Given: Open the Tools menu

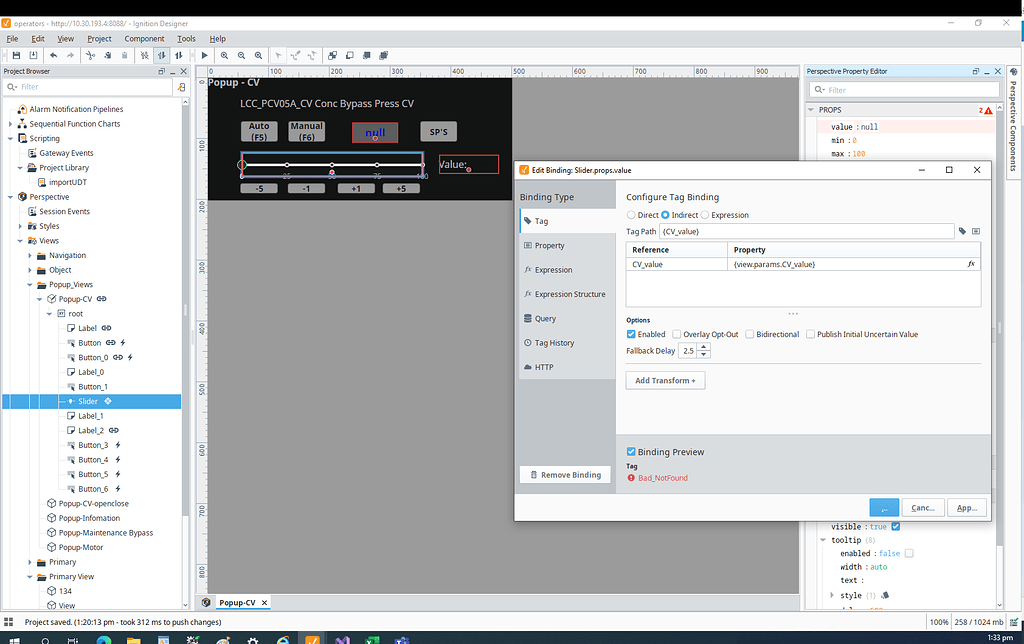Looking at the screenshot, I should [186, 39].
